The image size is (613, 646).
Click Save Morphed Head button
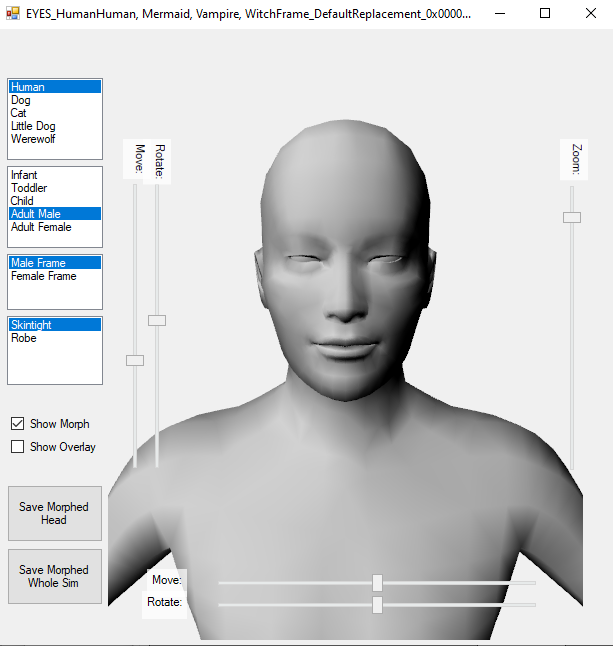[x=54, y=513]
